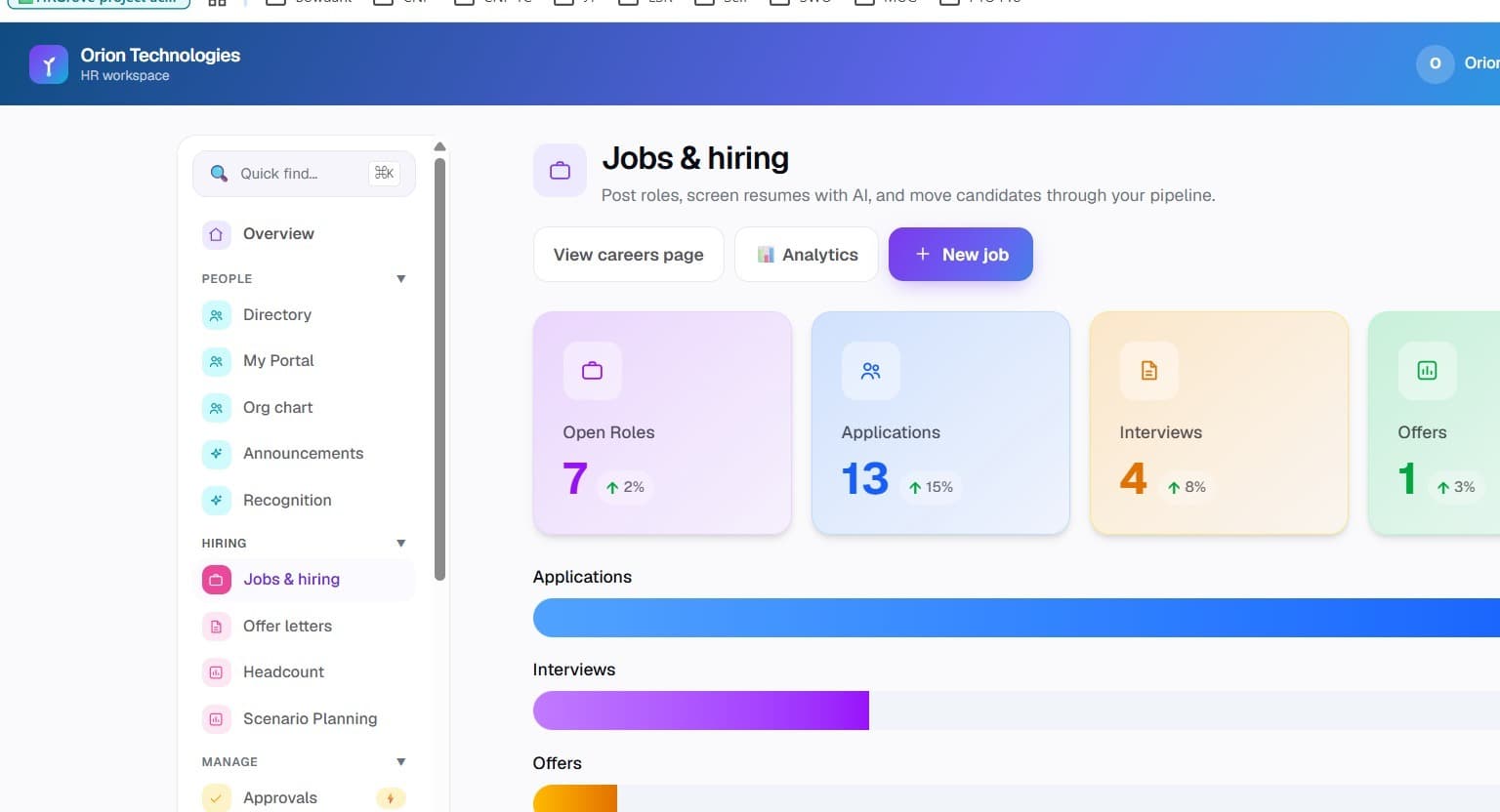Viewport: 1500px width, 812px height.
Task: Create a New job
Action: pyautogui.click(x=961, y=254)
